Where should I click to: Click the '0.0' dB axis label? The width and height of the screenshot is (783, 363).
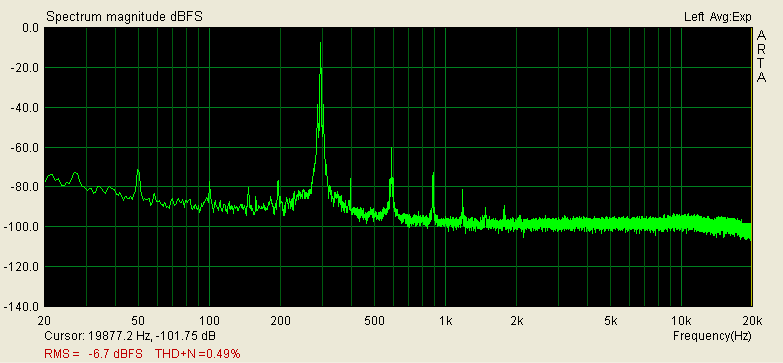30,28
